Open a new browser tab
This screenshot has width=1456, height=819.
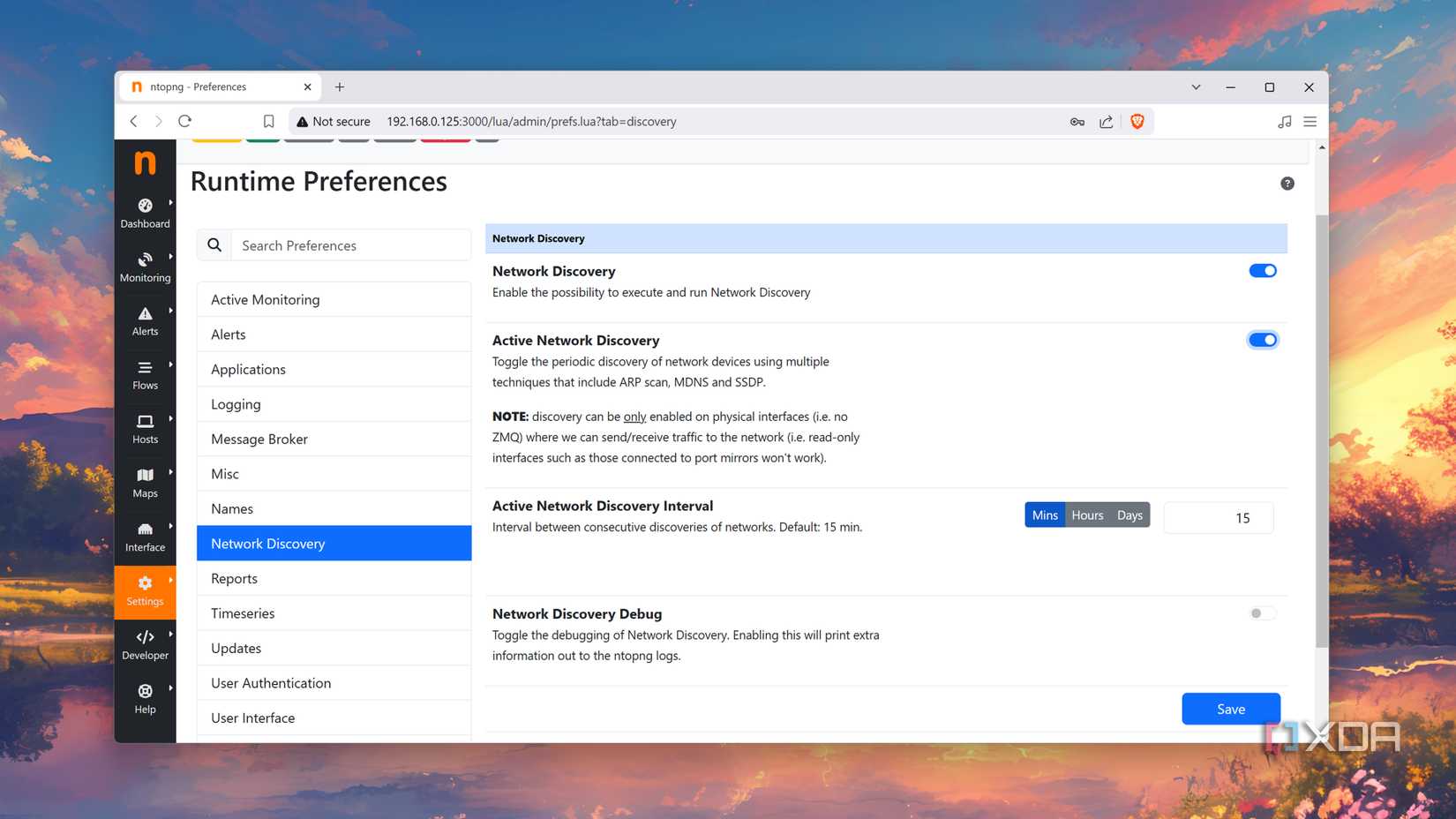click(340, 86)
